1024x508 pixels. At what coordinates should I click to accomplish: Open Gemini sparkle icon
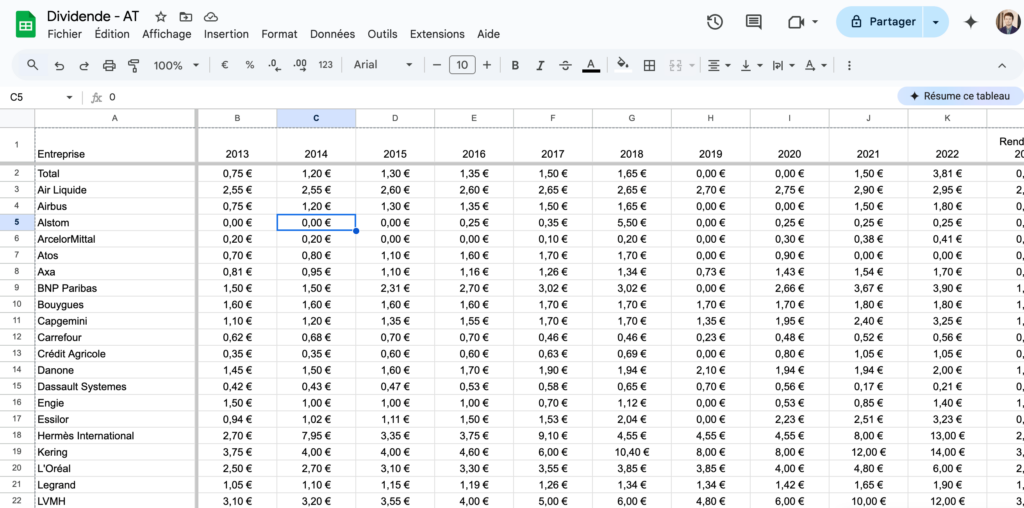[x=970, y=22]
